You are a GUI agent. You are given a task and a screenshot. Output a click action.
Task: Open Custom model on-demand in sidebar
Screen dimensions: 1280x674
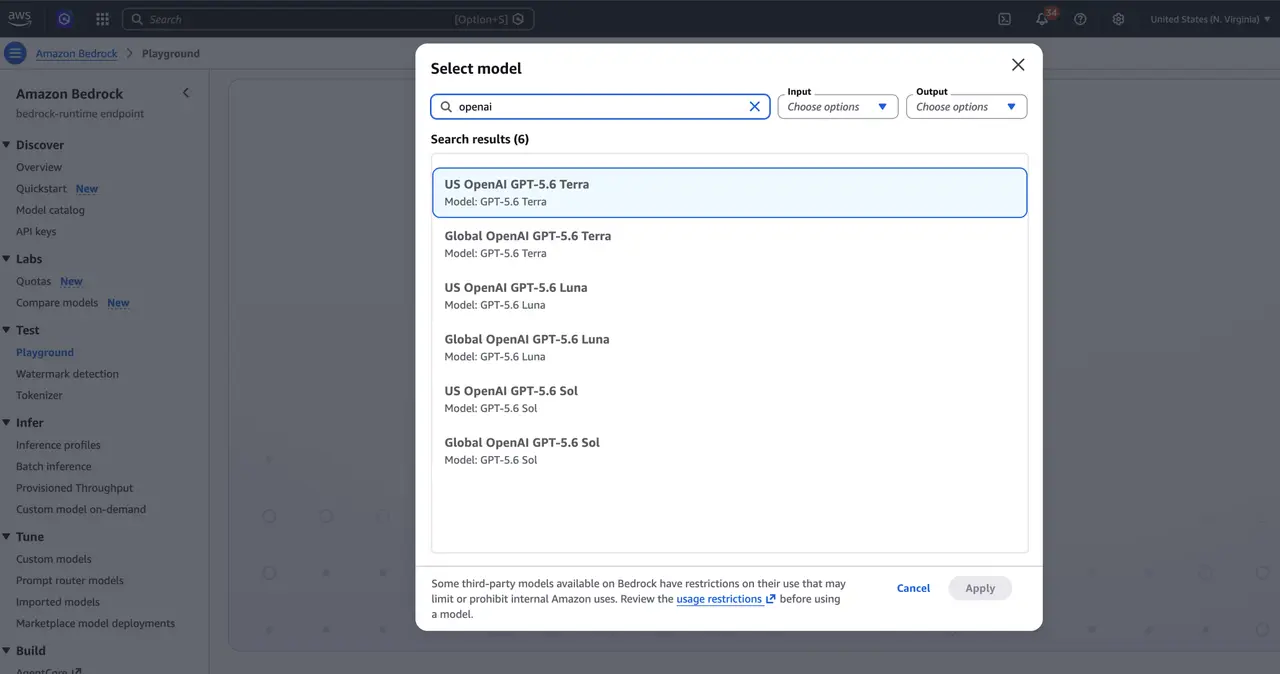tap(81, 509)
